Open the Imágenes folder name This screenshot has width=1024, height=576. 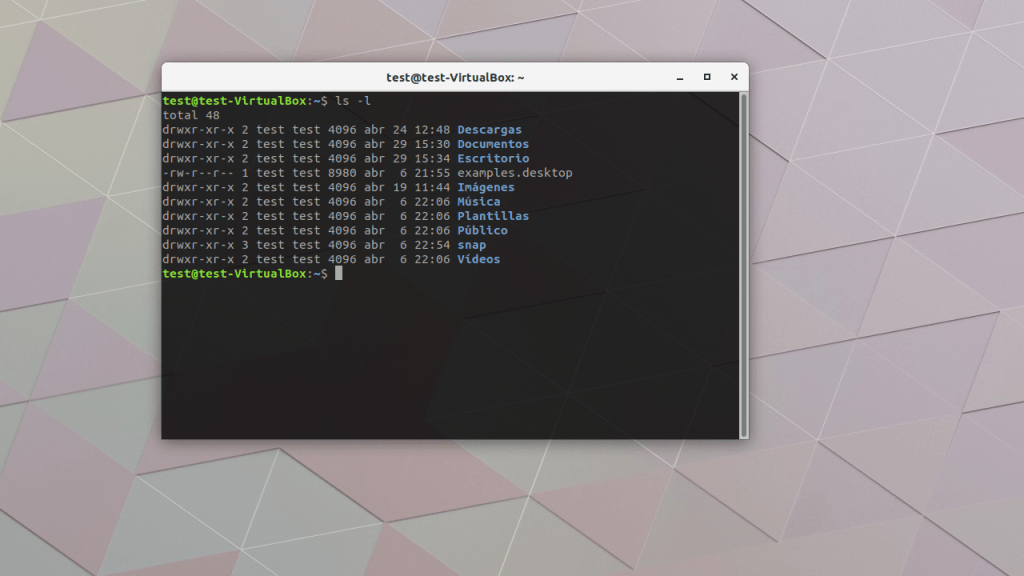pyautogui.click(x=485, y=187)
